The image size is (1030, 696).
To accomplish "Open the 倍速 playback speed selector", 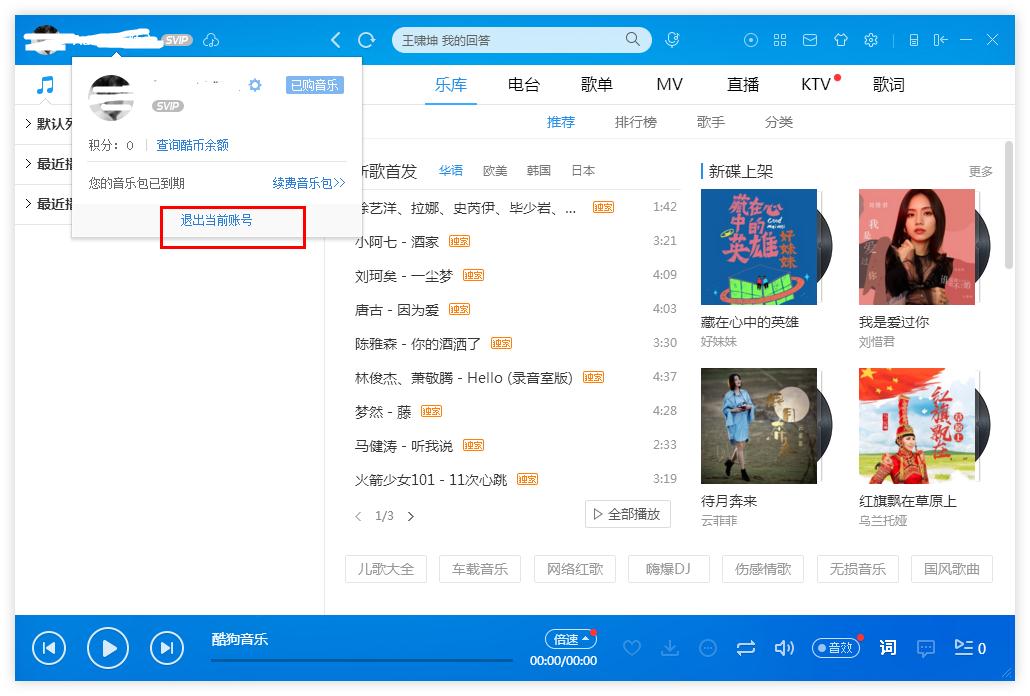I will pos(570,640).
